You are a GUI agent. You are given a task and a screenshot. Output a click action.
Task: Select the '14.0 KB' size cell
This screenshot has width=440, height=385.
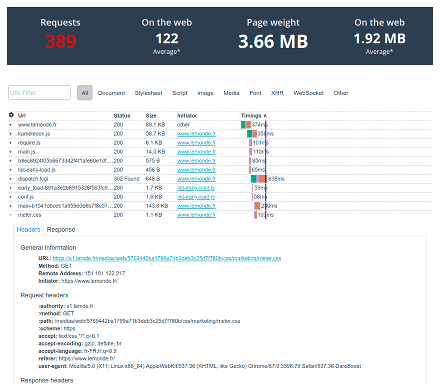coord(155,152)
